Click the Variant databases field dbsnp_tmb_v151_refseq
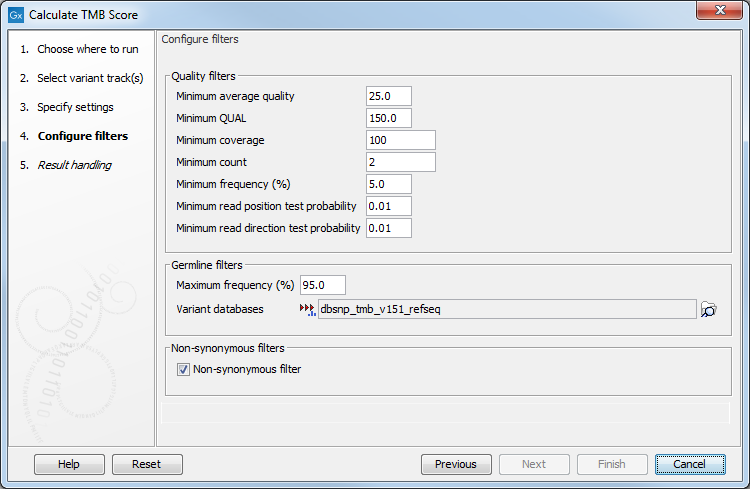Image resolution: width=750 pixels, height=489 pixels. point(507,309)
